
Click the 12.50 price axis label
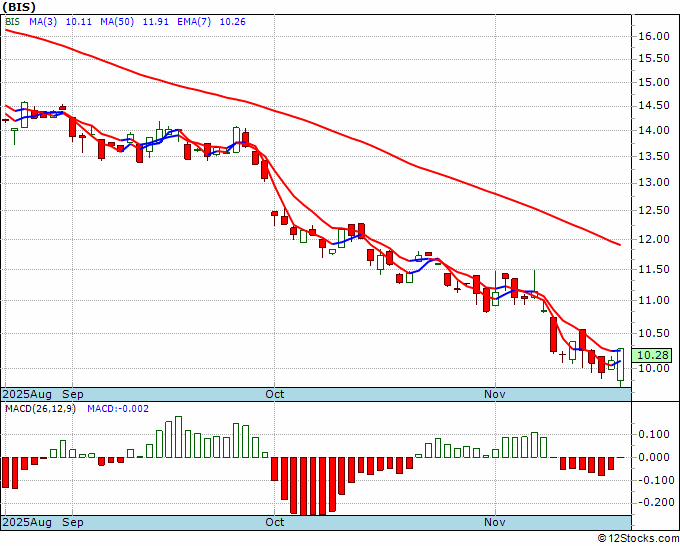coord(654,210)
